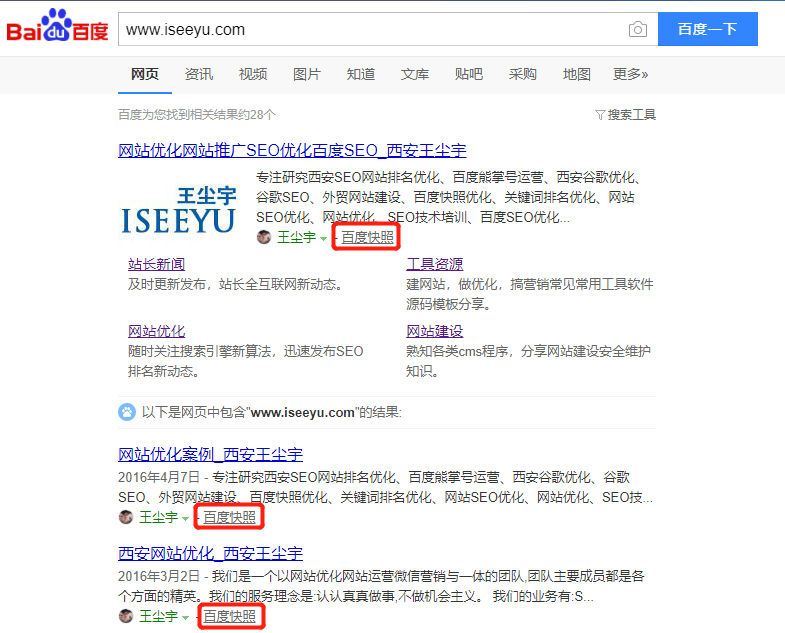Go to the 采购 tab
Viewport: 785px width, 633px height.
click(x=523, y=74)
